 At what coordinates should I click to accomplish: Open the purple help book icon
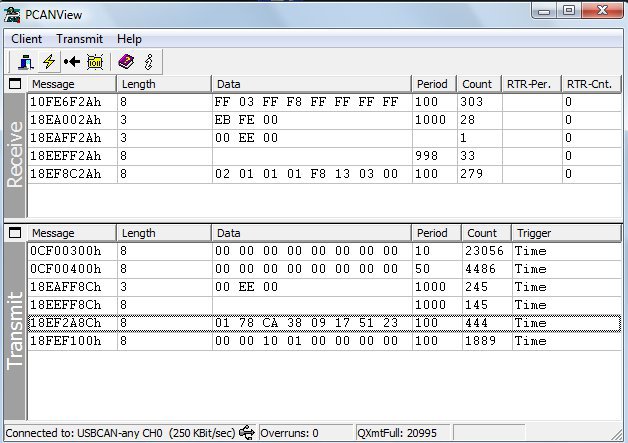(x=126, y=62)
